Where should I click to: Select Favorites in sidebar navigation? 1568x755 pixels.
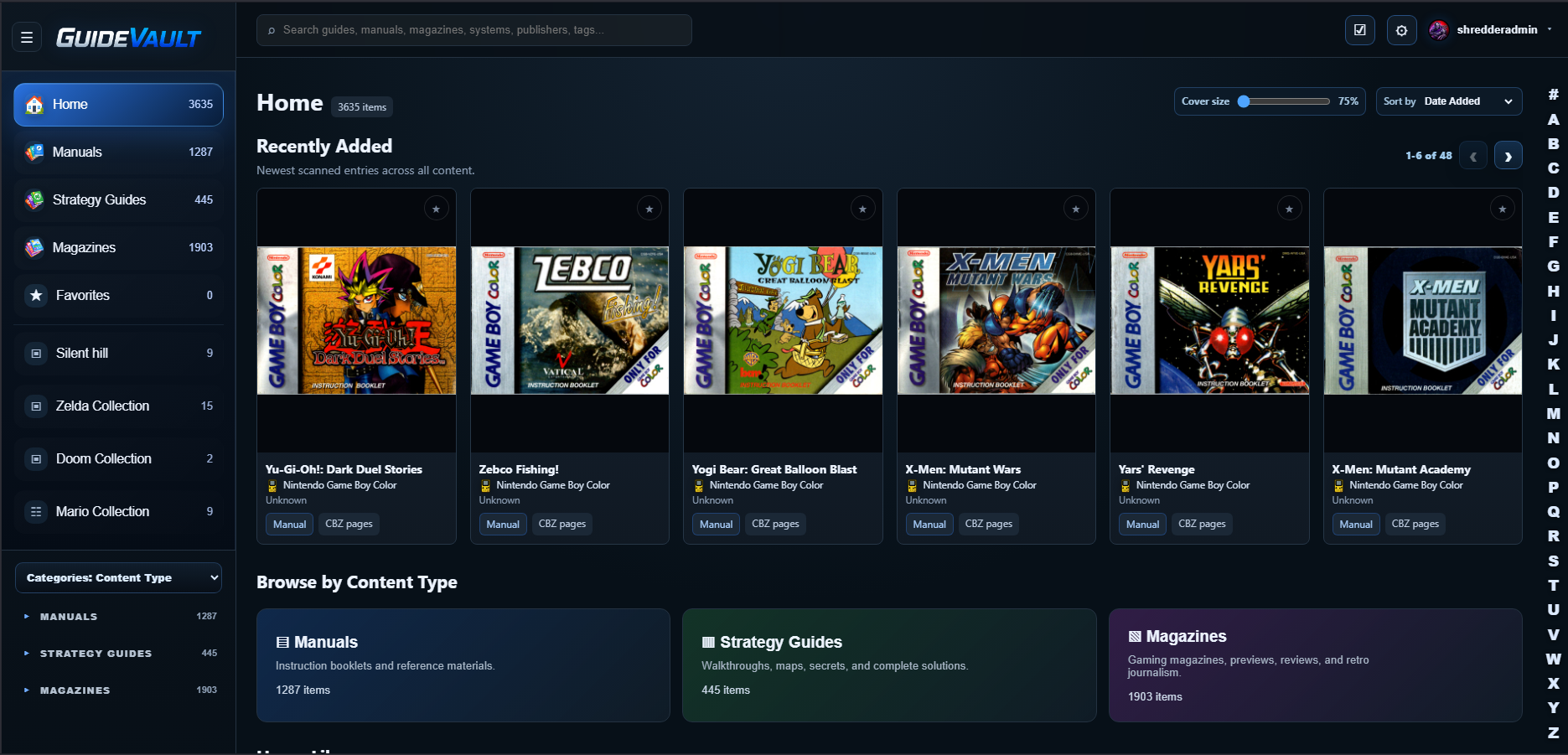click(x=118, y=296)
